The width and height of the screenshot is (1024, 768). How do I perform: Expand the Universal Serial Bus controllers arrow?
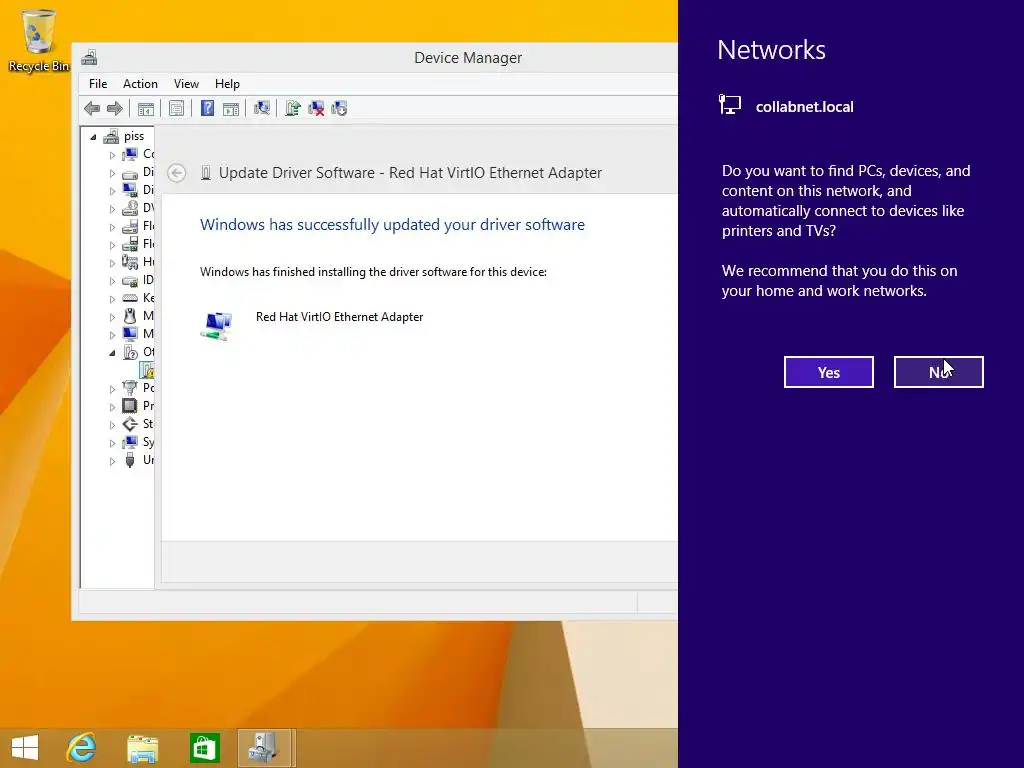pos(112,461)
